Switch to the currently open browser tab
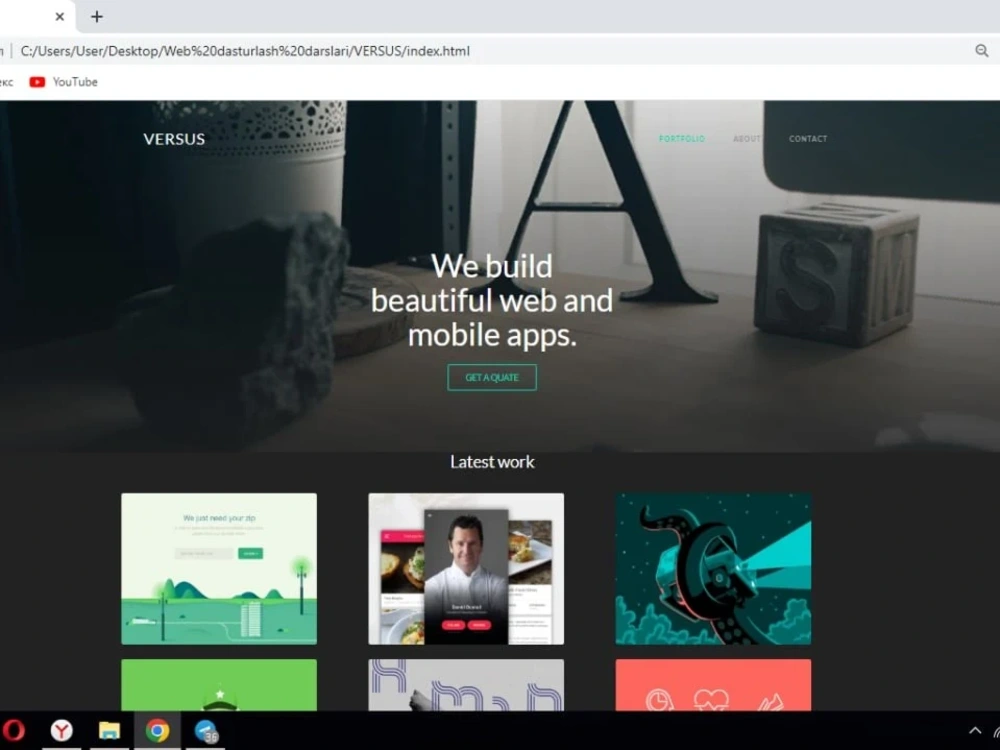This screenshot has height=750, width=1000. [x=30, y=17]
